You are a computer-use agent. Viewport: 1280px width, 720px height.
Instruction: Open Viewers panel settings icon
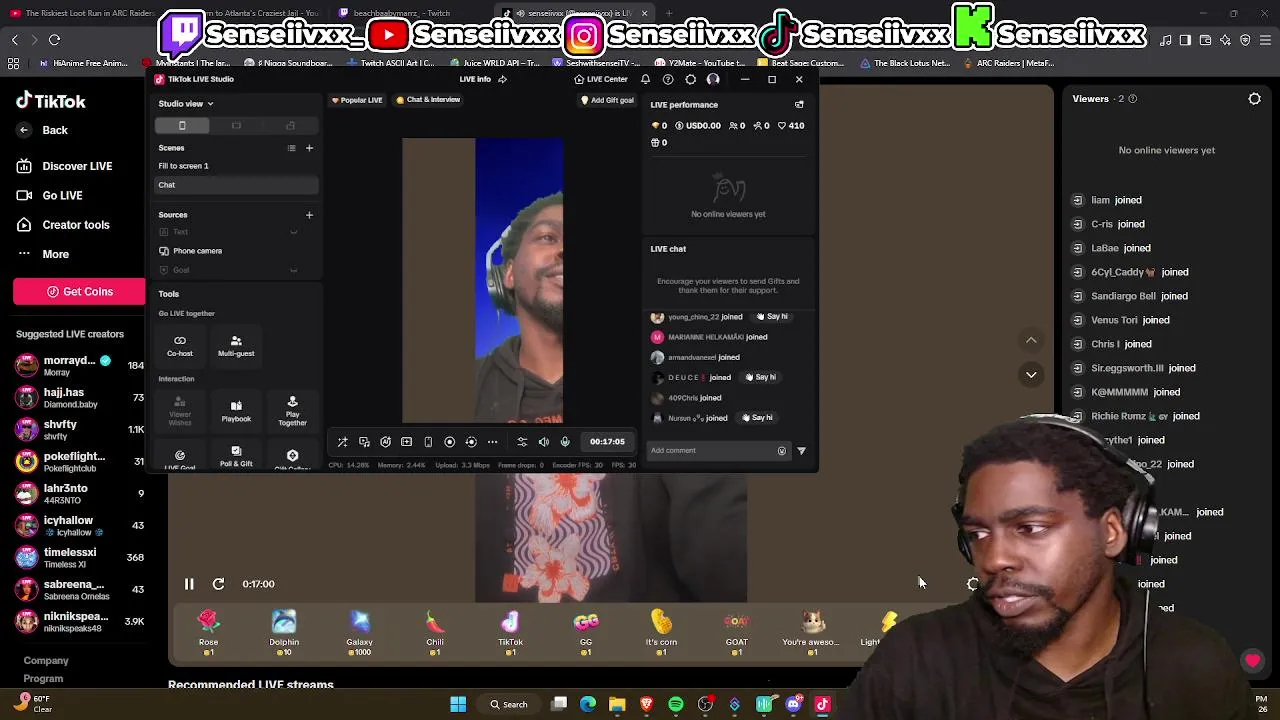point(1255,99)
